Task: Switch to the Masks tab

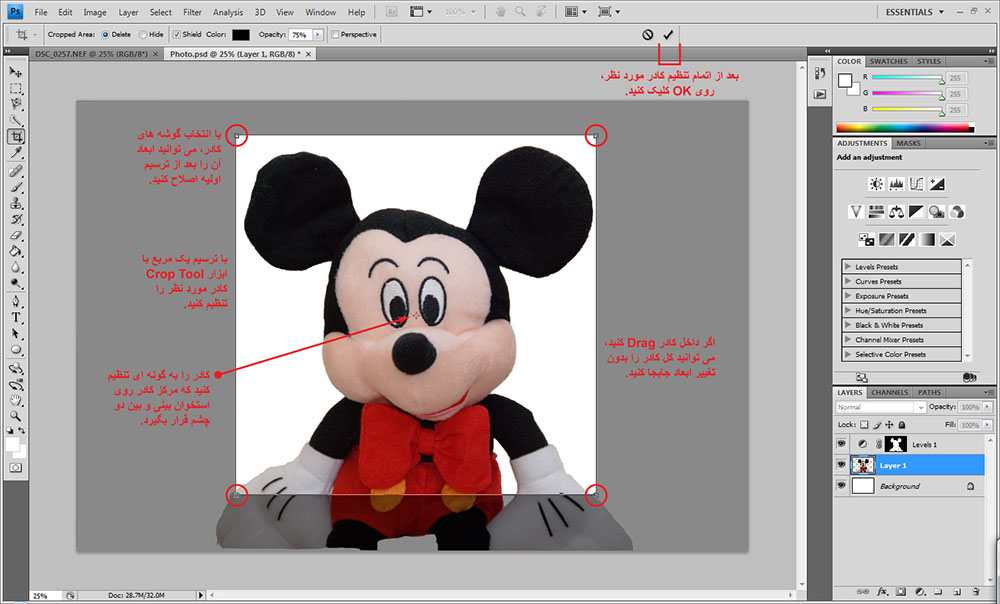Action: coord(908,143)
